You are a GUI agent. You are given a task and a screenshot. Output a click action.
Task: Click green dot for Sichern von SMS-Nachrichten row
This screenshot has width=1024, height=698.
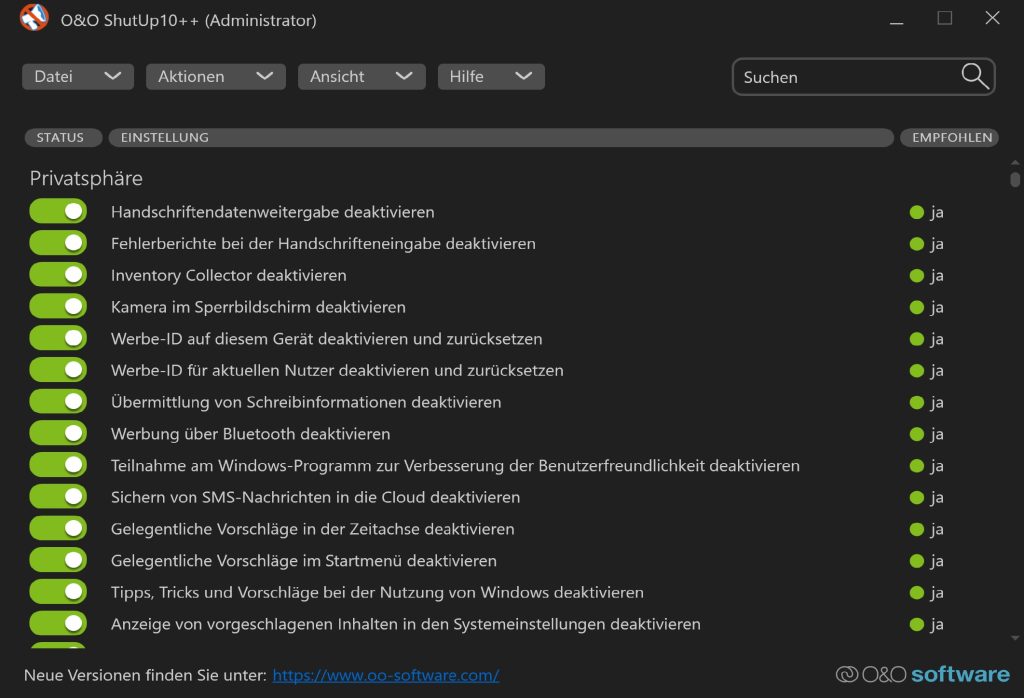coord(917,498)
